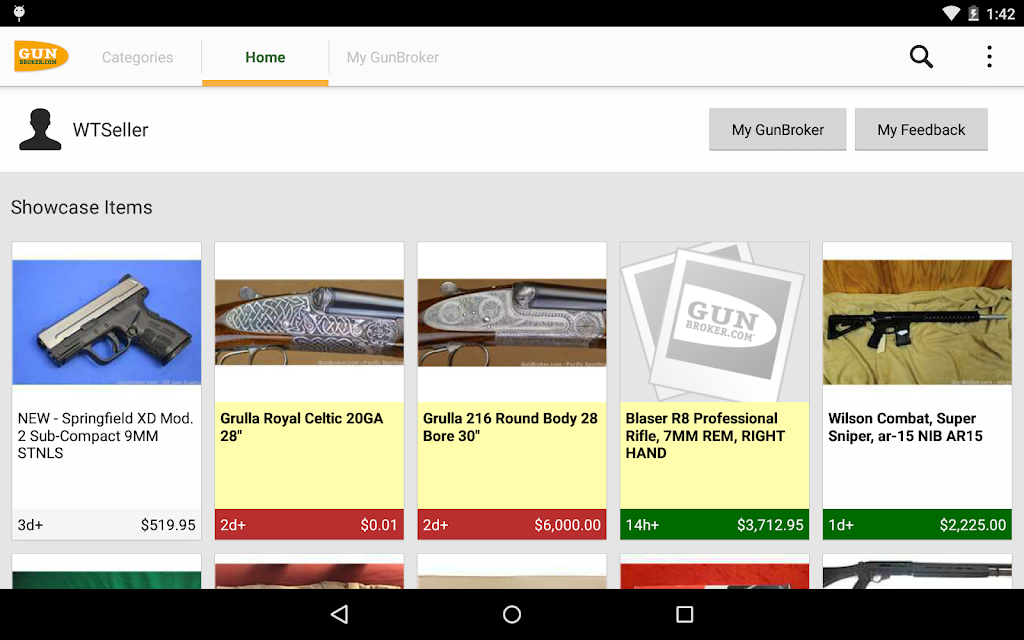Screen dimensions: 1024x640
Task: Open the Springfield XD pistol photo
Action: (106, 322)
